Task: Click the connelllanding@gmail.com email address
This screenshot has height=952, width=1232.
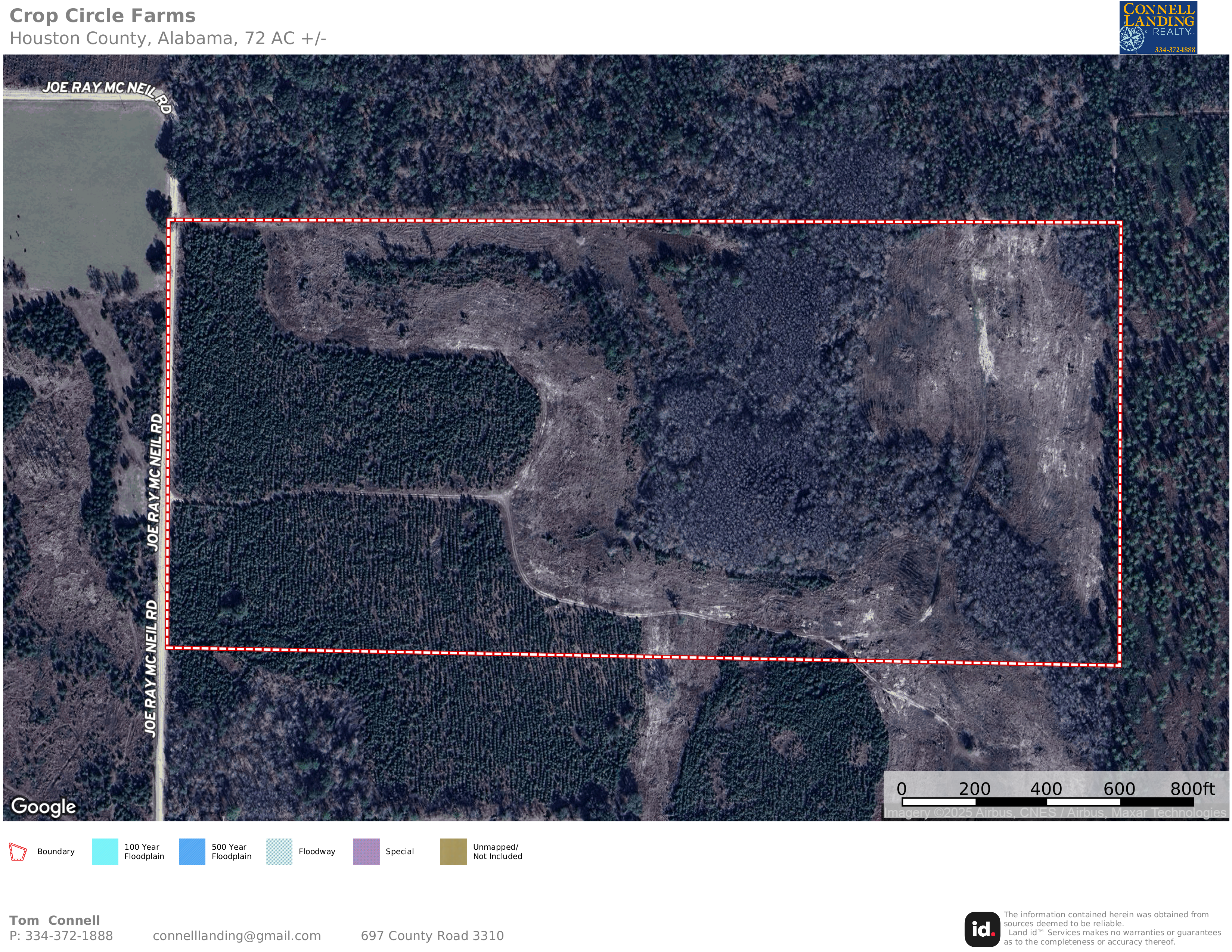Action: (236, 936)
